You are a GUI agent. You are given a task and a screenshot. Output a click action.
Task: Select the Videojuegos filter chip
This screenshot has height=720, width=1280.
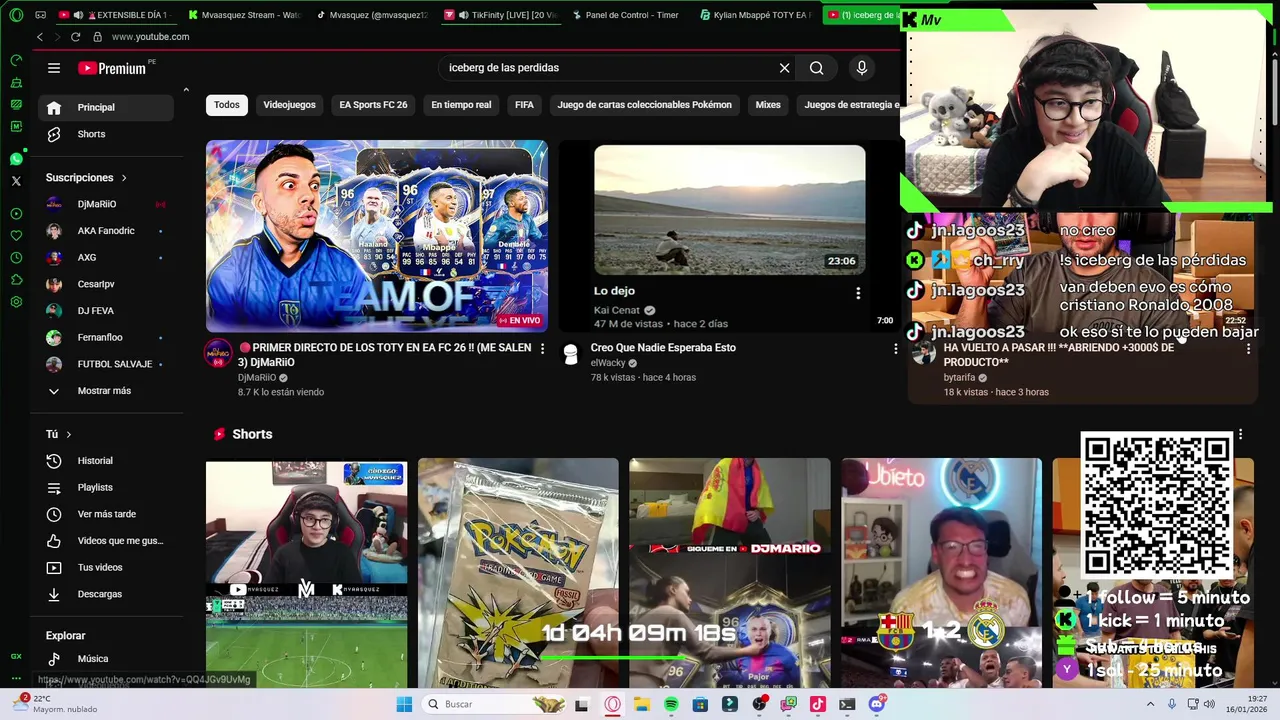(x=289, y=105)
